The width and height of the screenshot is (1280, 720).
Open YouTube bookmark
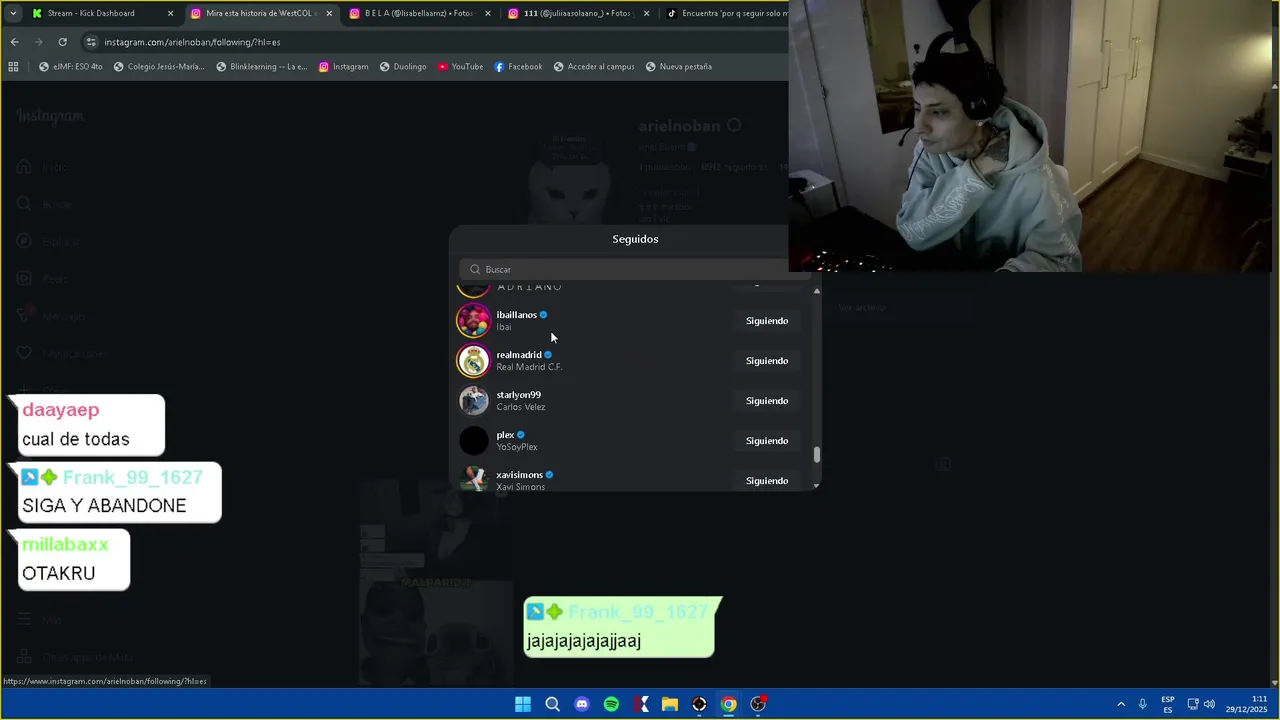point(460,67)
